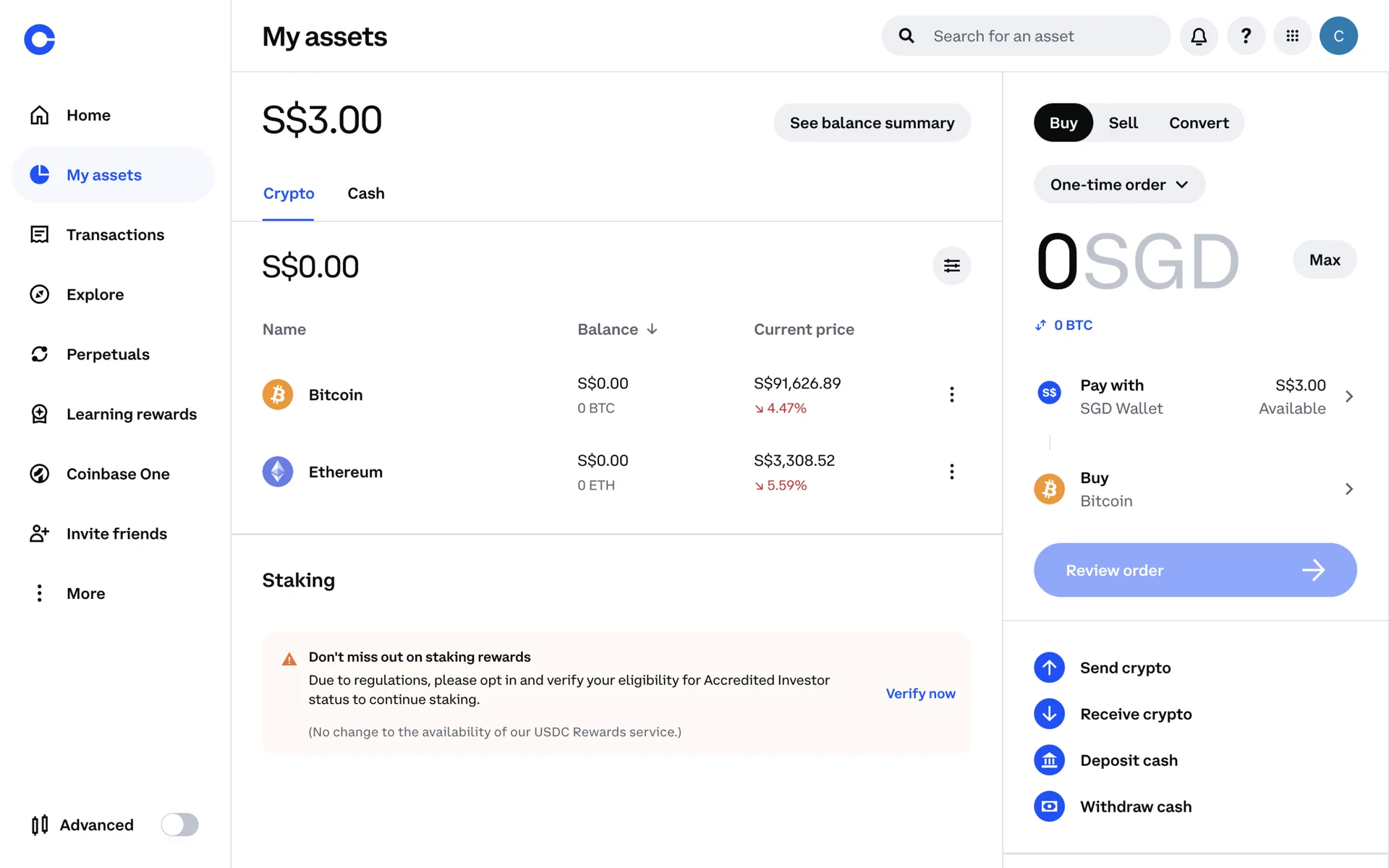
Task: Click the Send crypto arrow icon
Action: 1049,668
